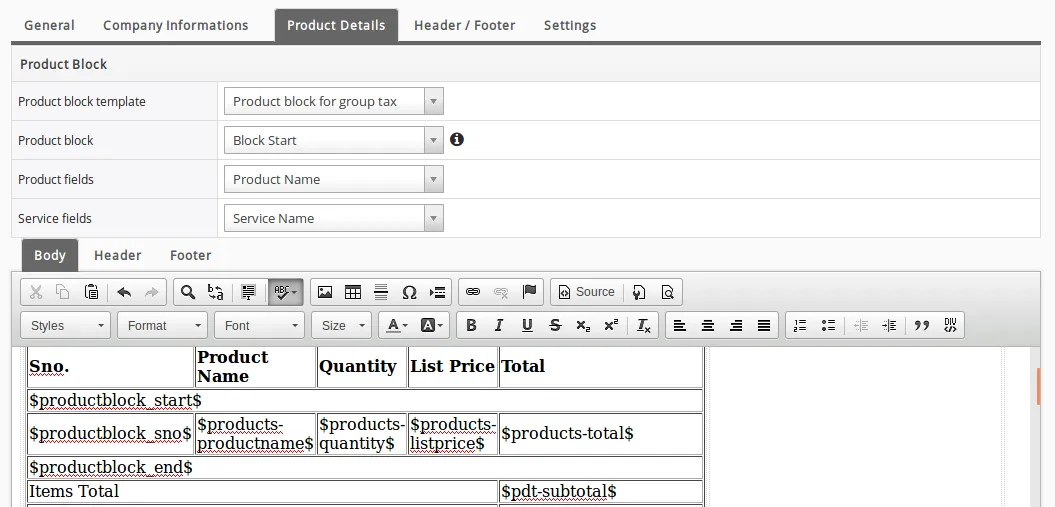
Task: Click the $products-total$ table cell
Action: (x=600, y=433)
